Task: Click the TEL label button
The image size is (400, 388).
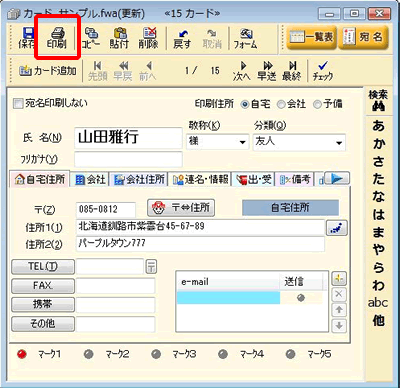Action: (x=43, y=267)
